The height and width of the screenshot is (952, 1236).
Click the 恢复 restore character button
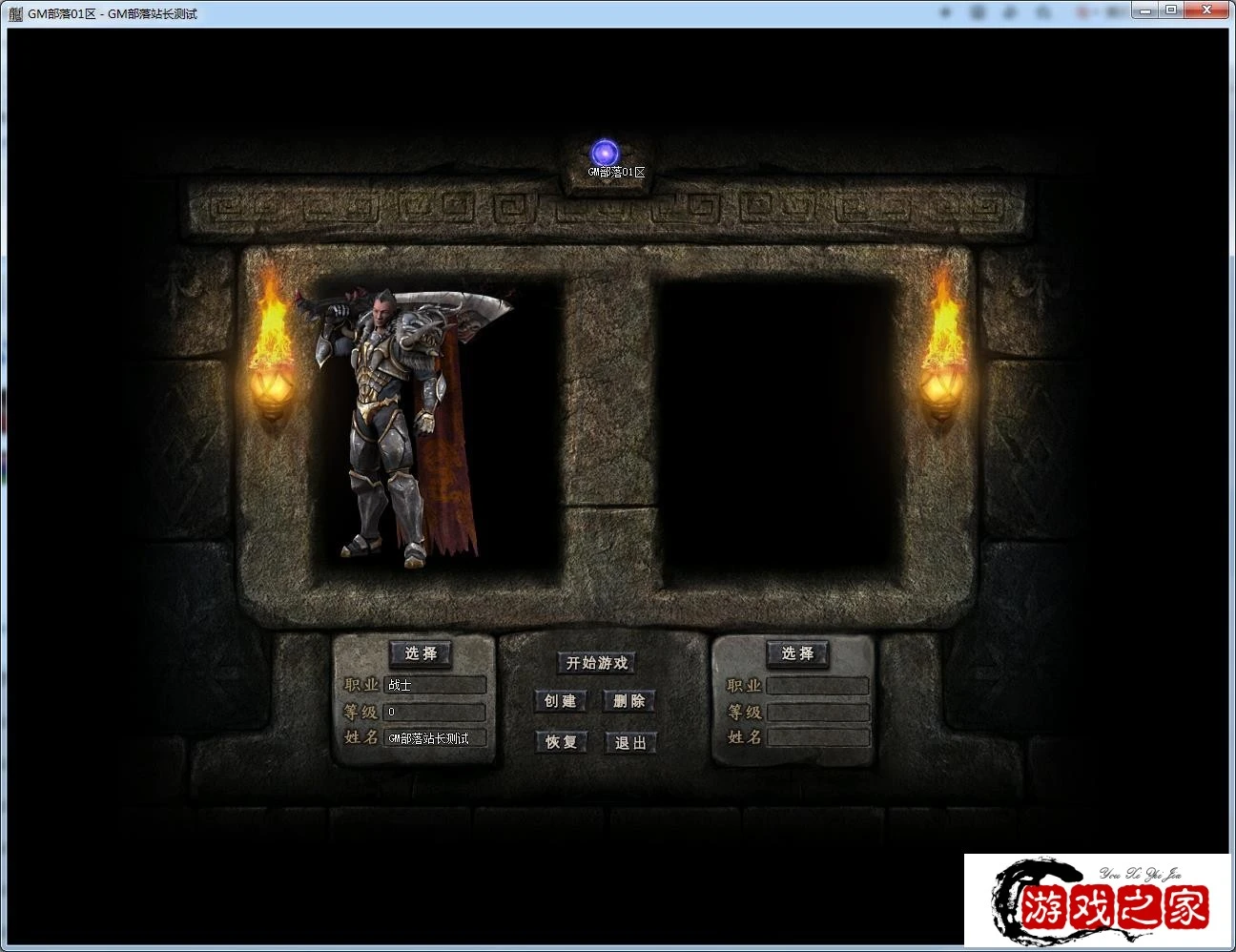tap(561, 742)
